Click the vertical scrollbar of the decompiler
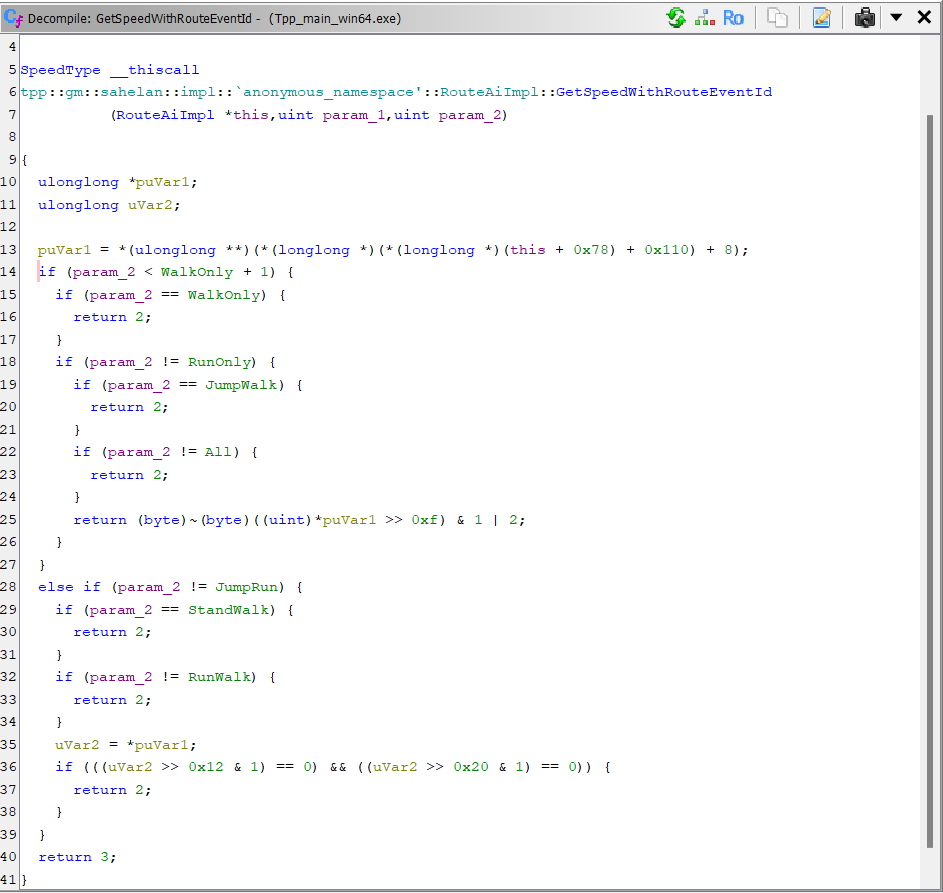Image resolution: width=943 pixels, height=893 pixels. 930,481
